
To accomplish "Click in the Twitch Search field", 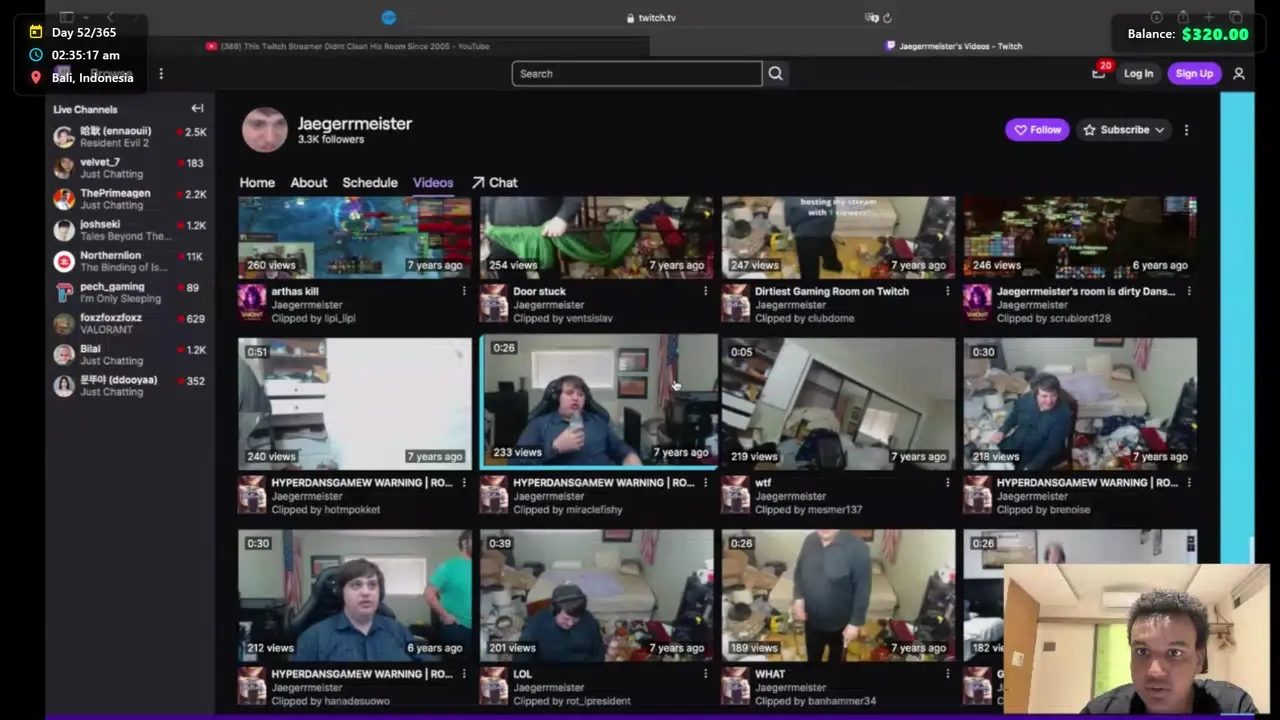I will pos(637,73).
